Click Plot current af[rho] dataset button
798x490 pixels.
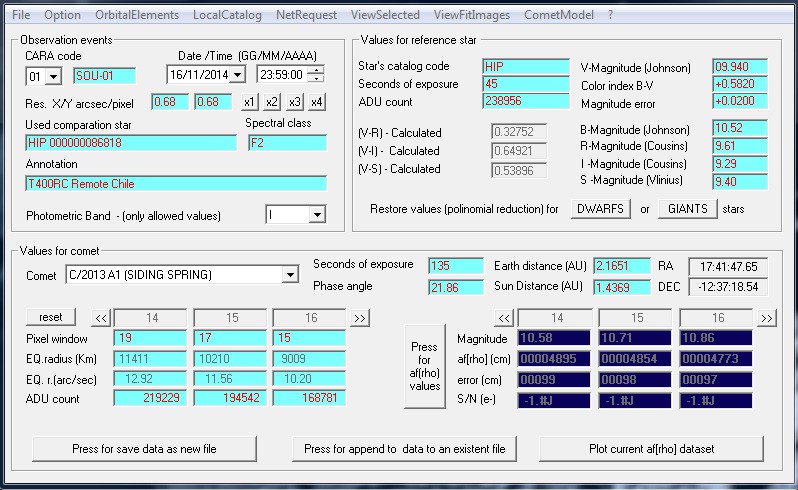(x=651, y=449)
